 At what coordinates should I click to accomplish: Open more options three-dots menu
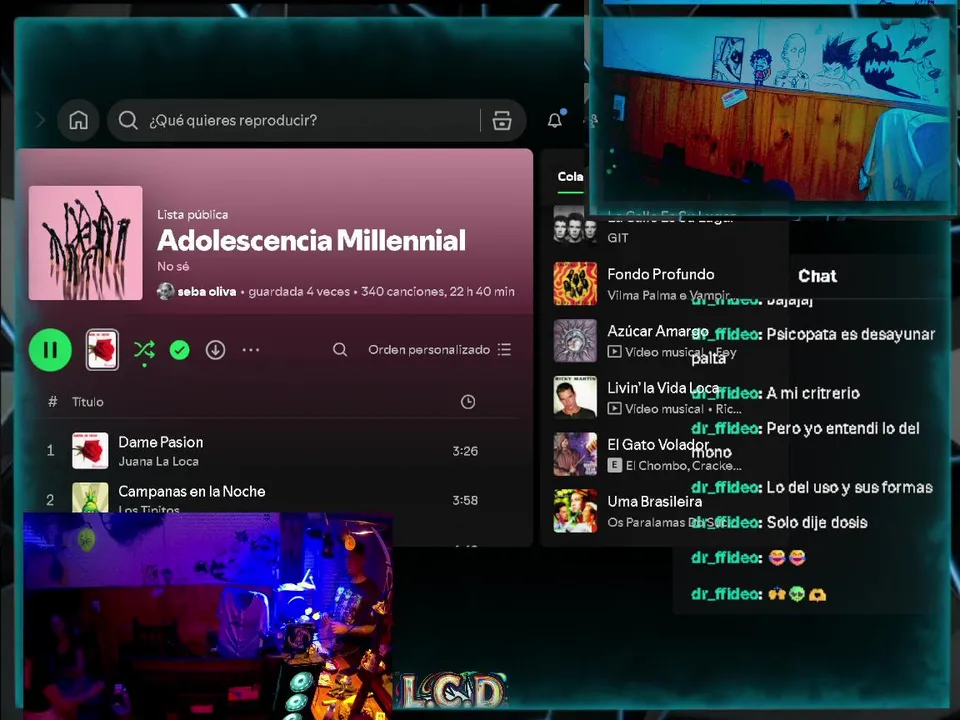[251, 350]
